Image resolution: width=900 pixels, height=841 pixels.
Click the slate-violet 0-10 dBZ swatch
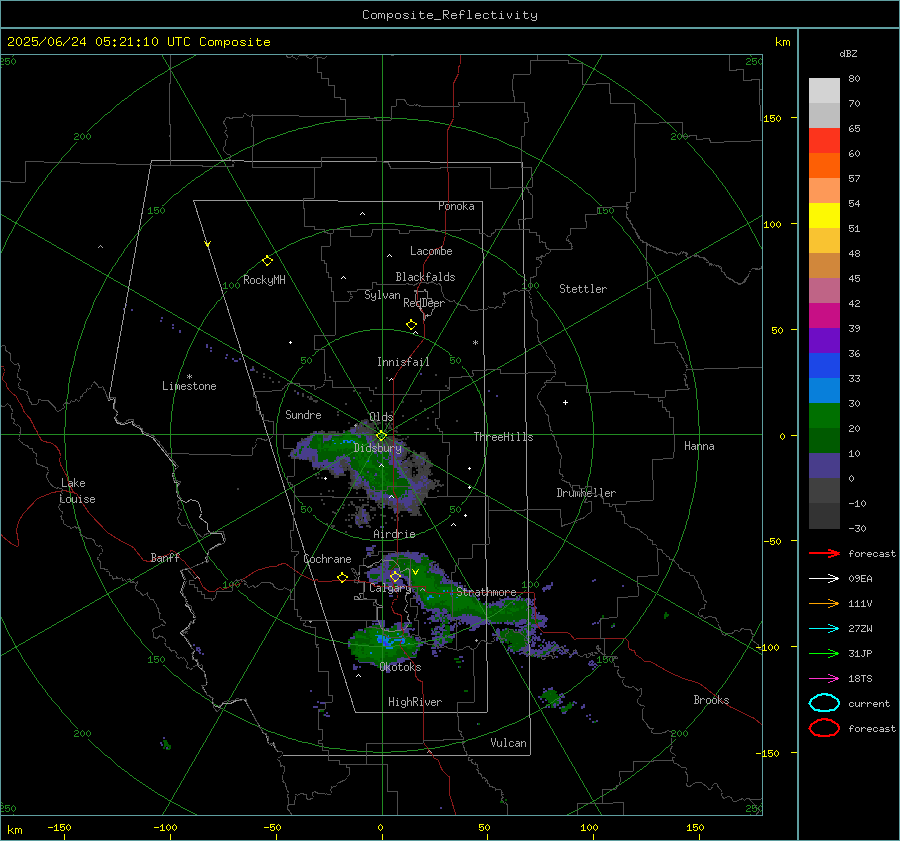click(824, 466)
